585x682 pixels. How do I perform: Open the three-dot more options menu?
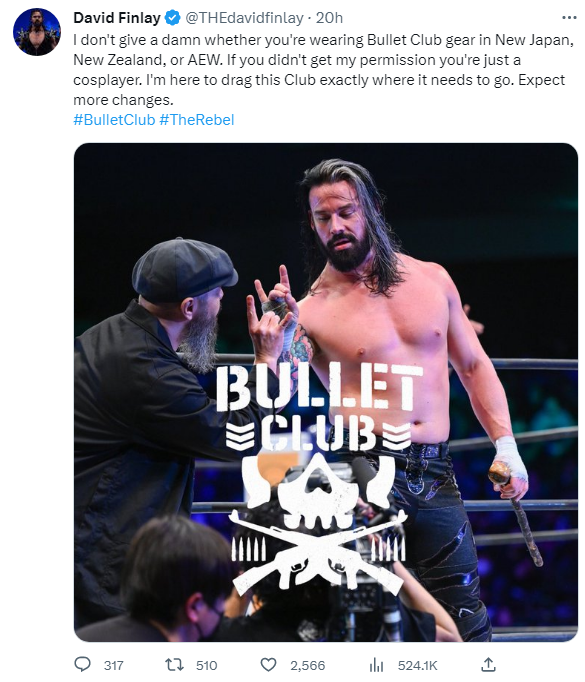pos(569,18)
